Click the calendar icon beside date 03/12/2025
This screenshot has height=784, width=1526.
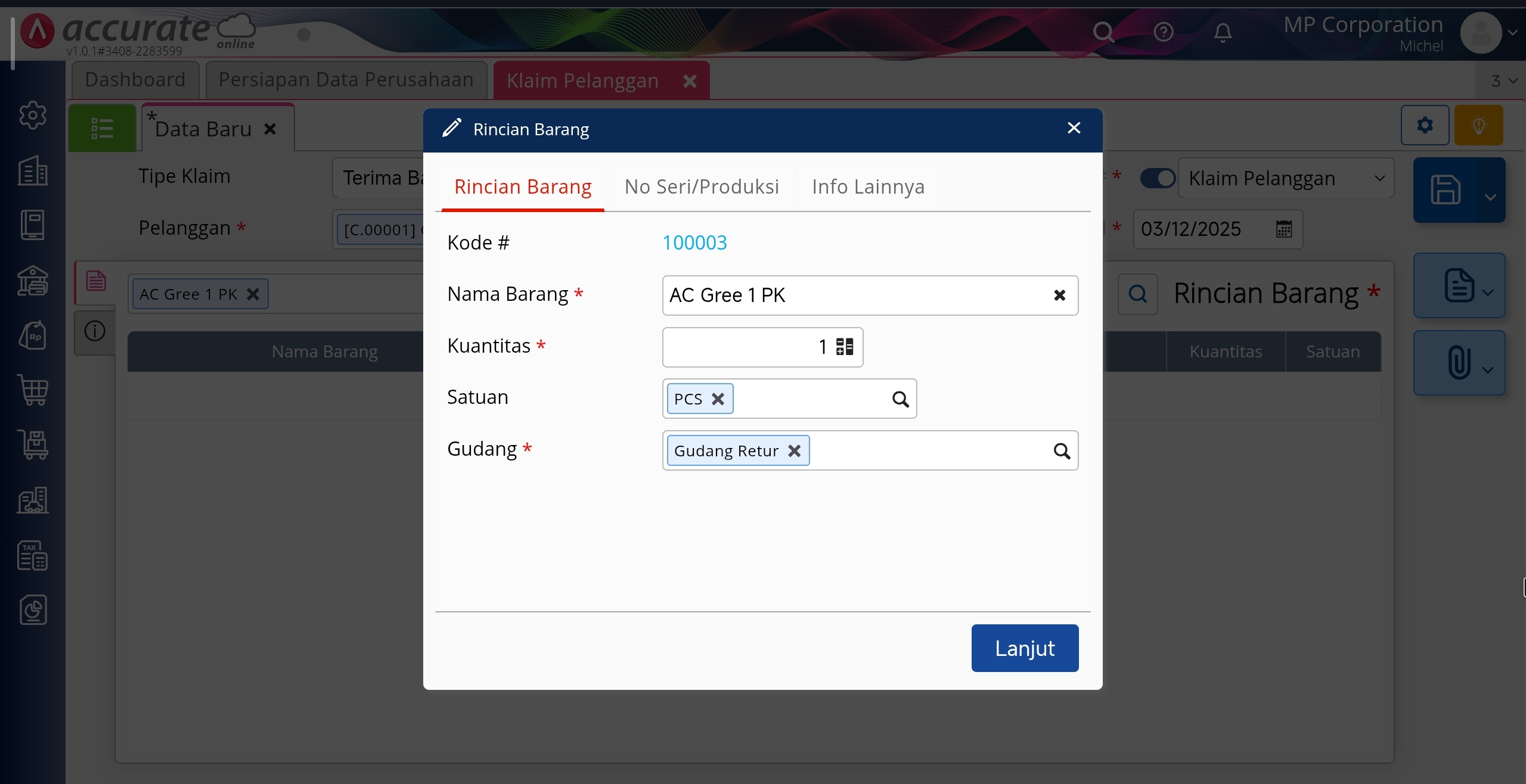1284,229
